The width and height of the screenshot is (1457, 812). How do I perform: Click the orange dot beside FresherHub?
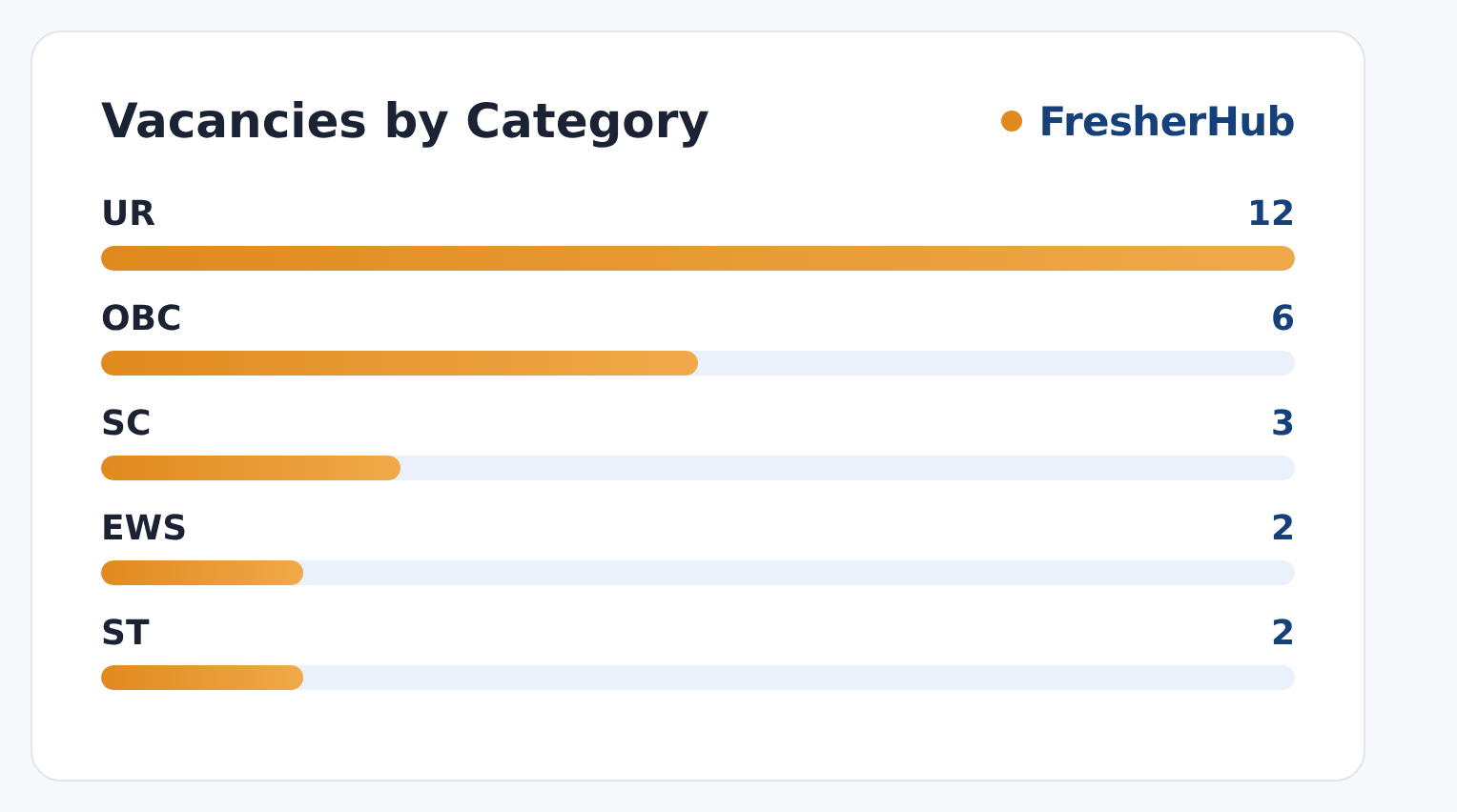click(x=1012, y=121)
